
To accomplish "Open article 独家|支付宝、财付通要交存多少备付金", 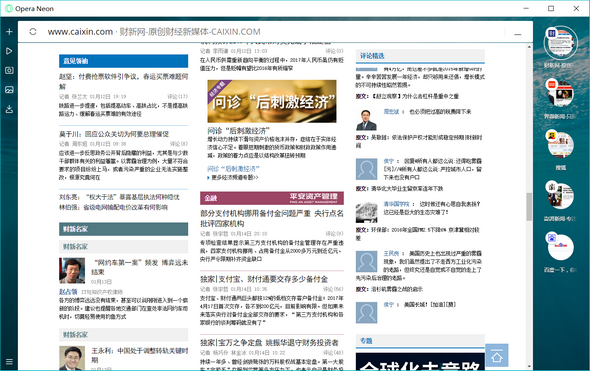I will coord(264,279).
